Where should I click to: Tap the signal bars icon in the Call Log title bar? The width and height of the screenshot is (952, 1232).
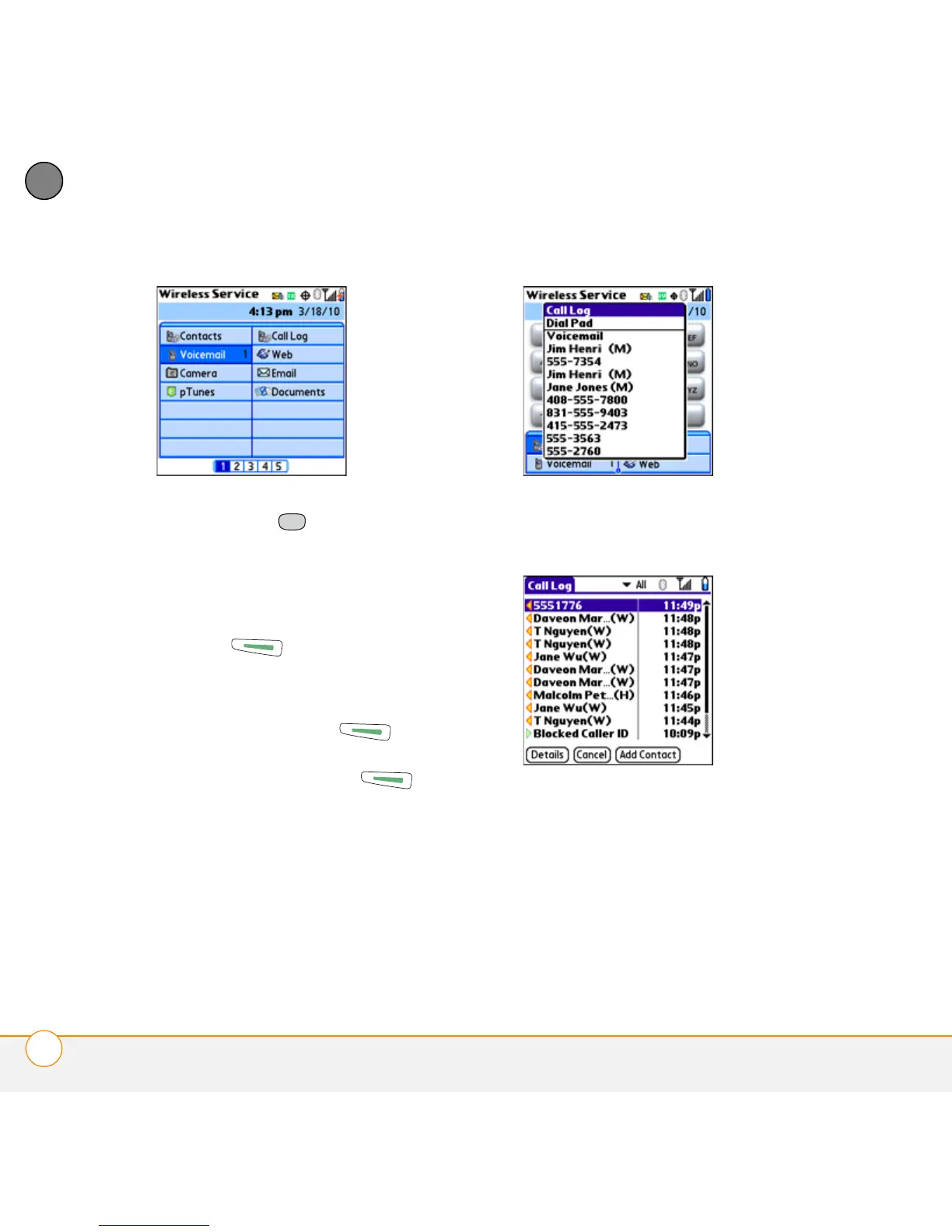coord(684,584)
